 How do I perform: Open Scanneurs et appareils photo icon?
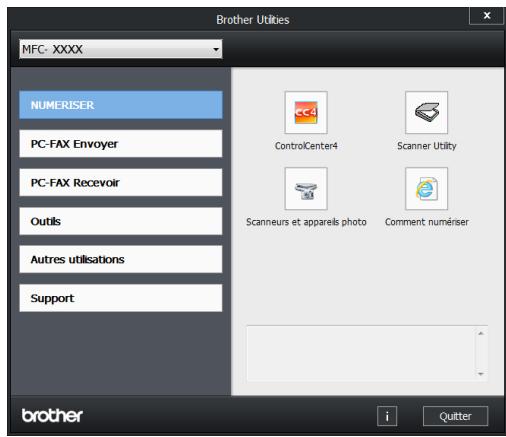[x=306, y=189]
